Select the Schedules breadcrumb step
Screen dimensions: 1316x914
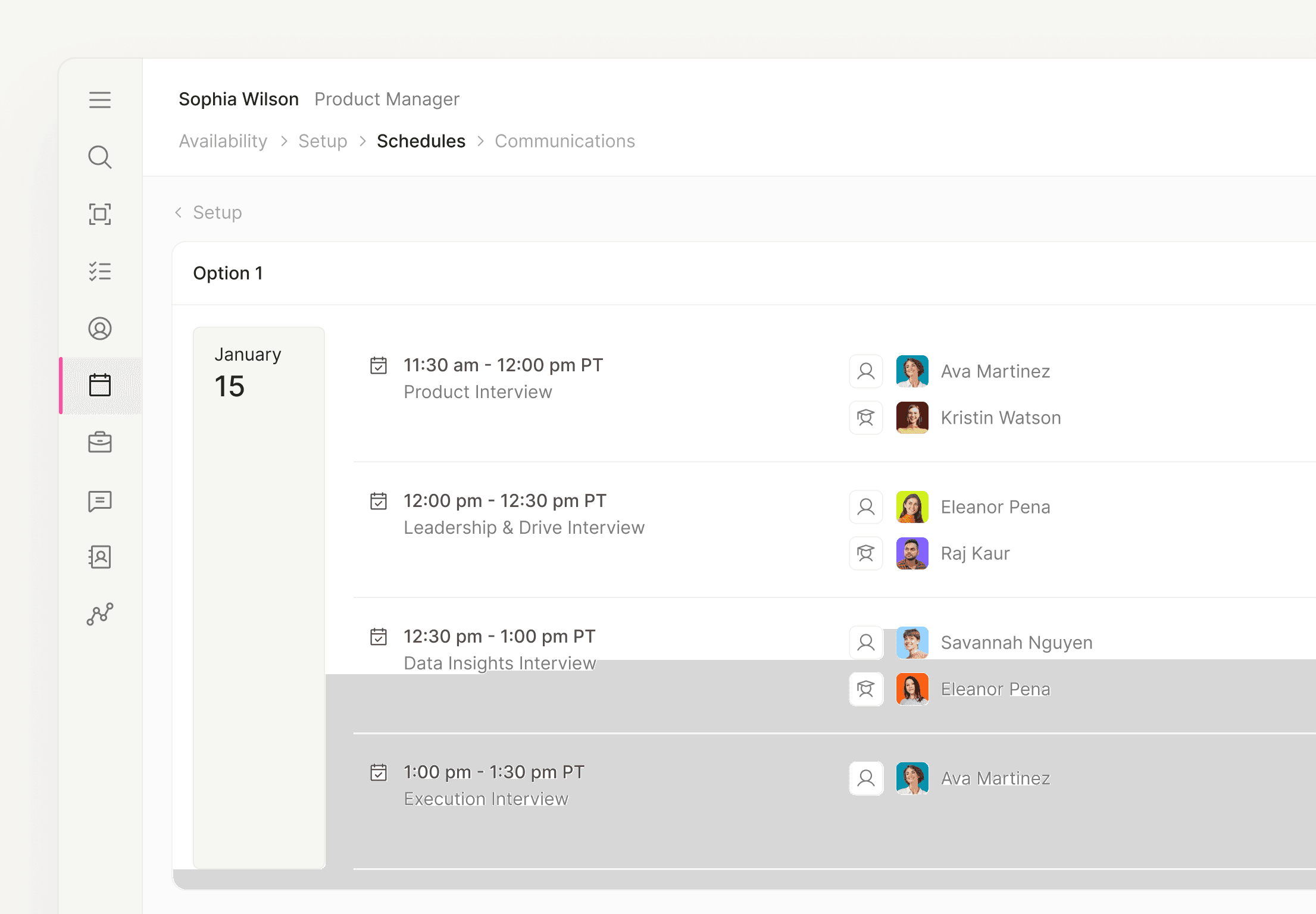(x=421, y=141)
